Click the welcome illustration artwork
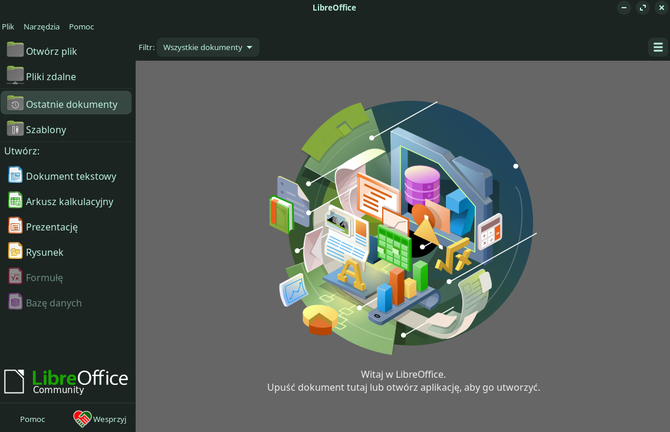 point(403,228)
